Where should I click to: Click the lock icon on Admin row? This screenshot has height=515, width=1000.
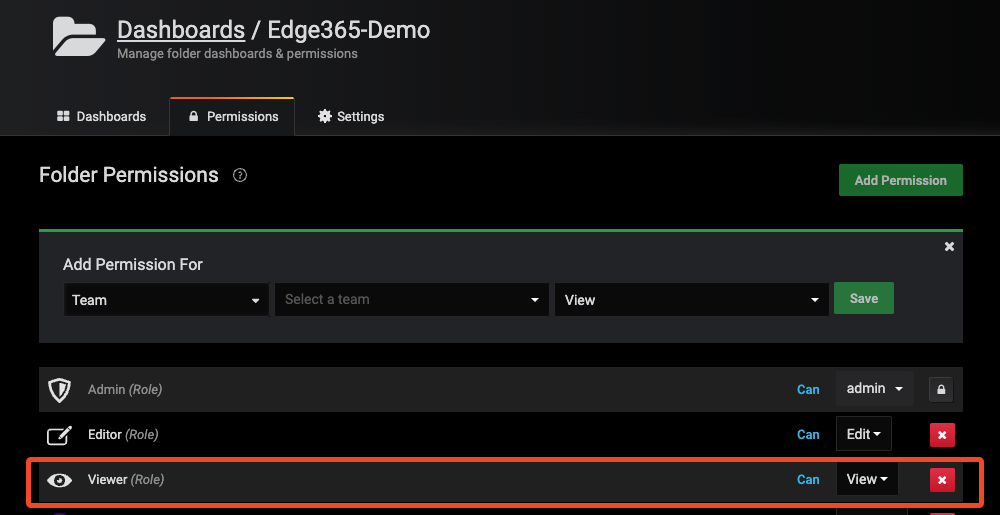coord(940,389)
